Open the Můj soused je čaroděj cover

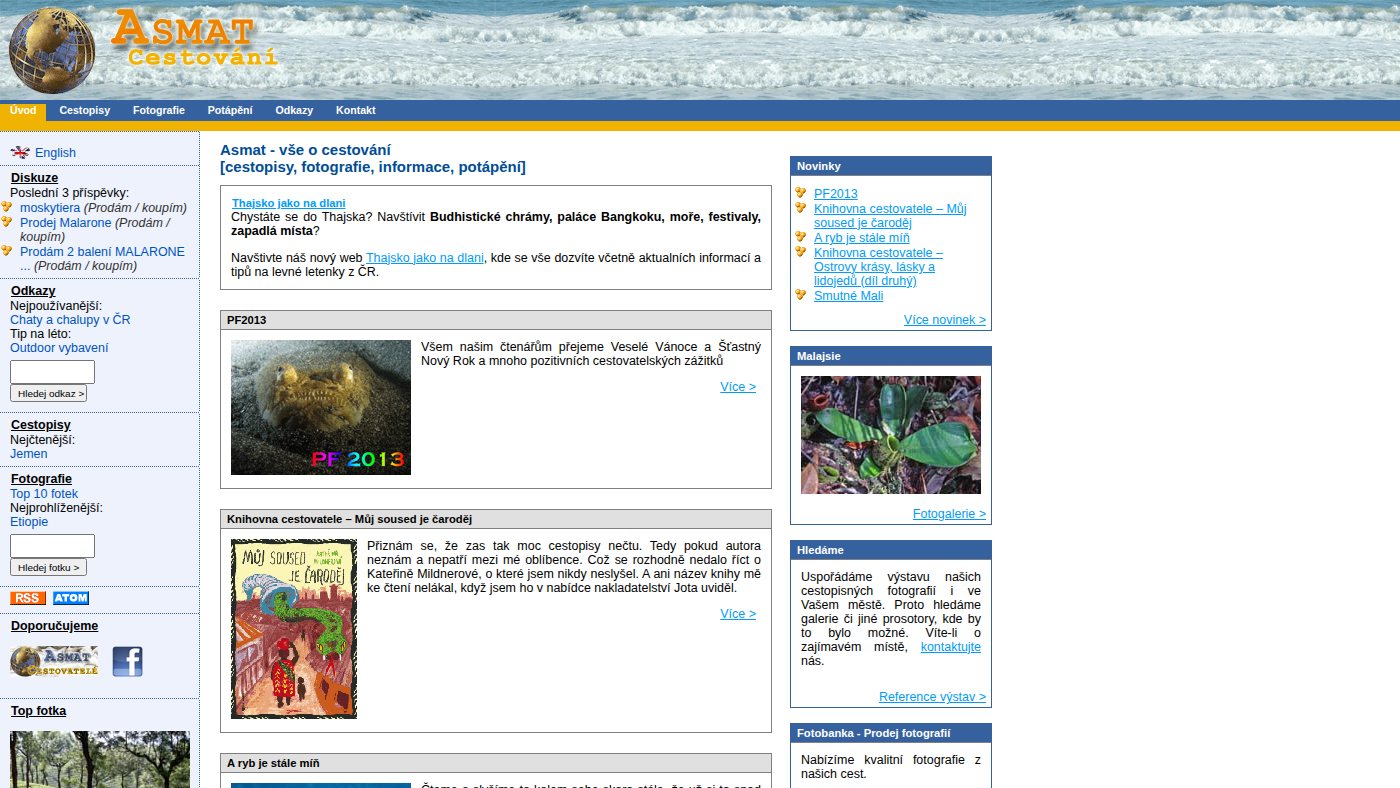294,629
